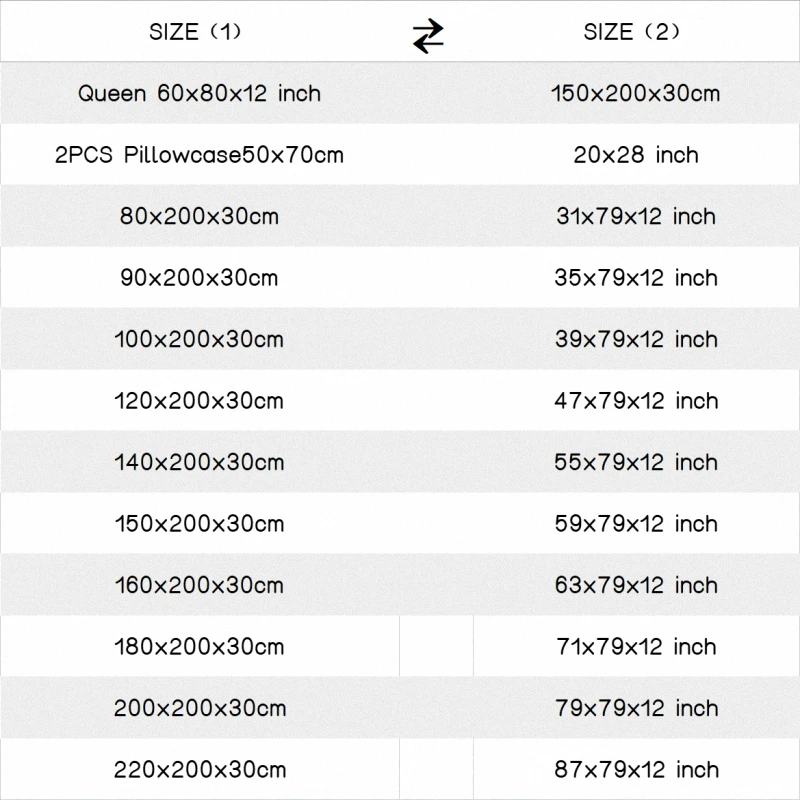The width and height of the screenshot is (800, 800).
Task: Select the 220x200x30cm size cell
Action: click(x=200, y=770)
